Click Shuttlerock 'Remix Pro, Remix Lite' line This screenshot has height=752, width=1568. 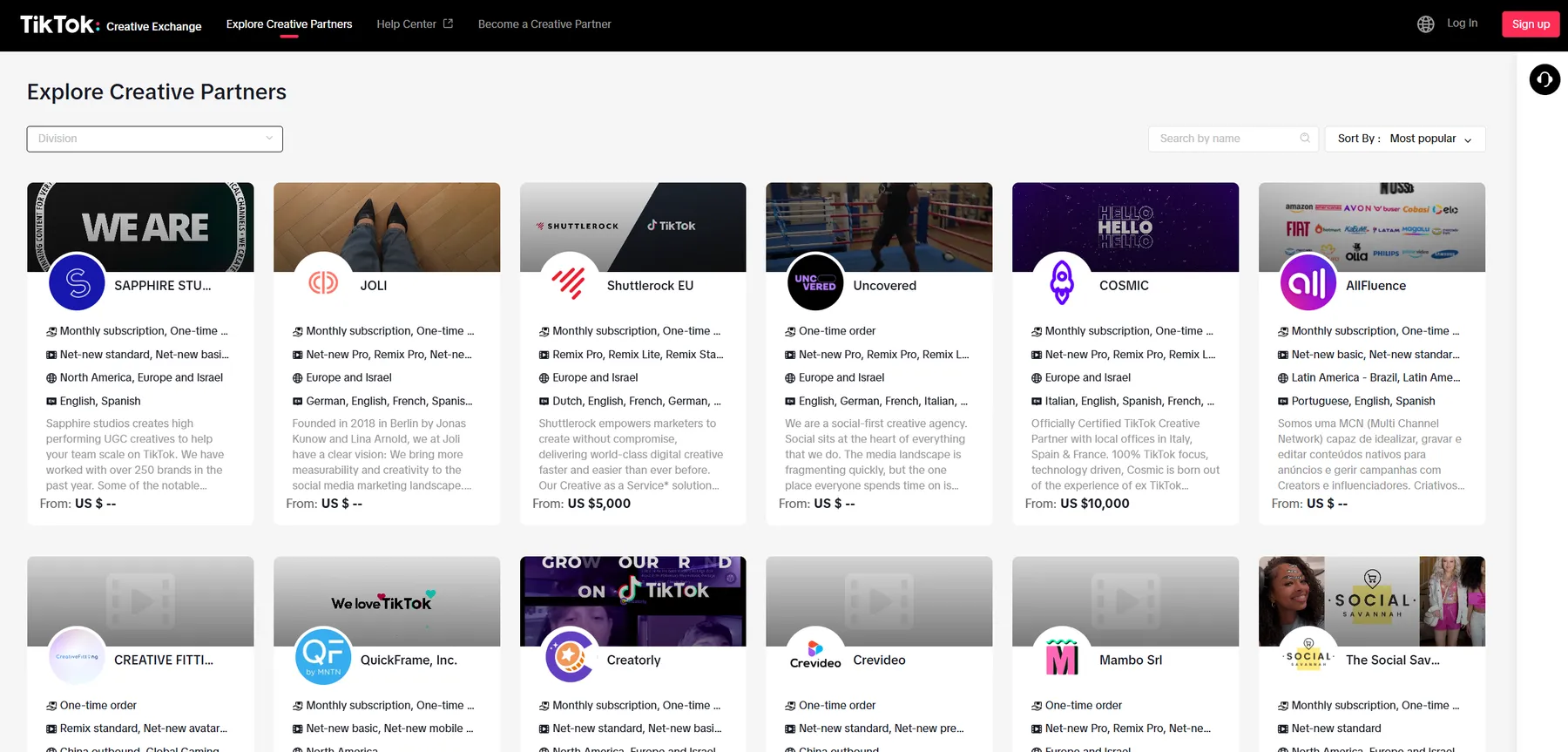tap(638, 355)
